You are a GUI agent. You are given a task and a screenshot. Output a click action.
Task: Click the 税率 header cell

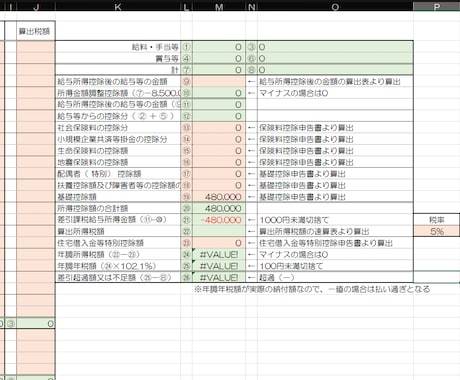[x=437, y=220]
